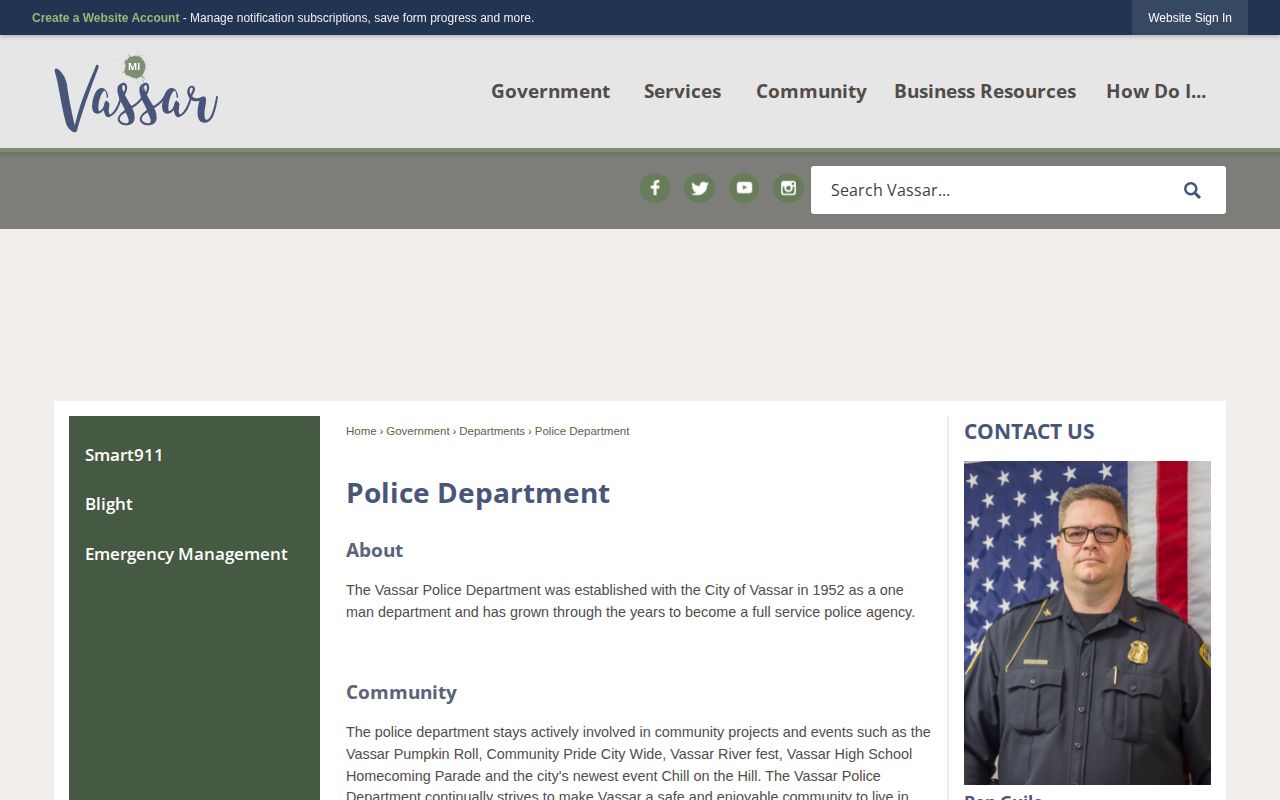Click Create a Website Account link
Viewport: 1280px width, 800px height.
106,18
